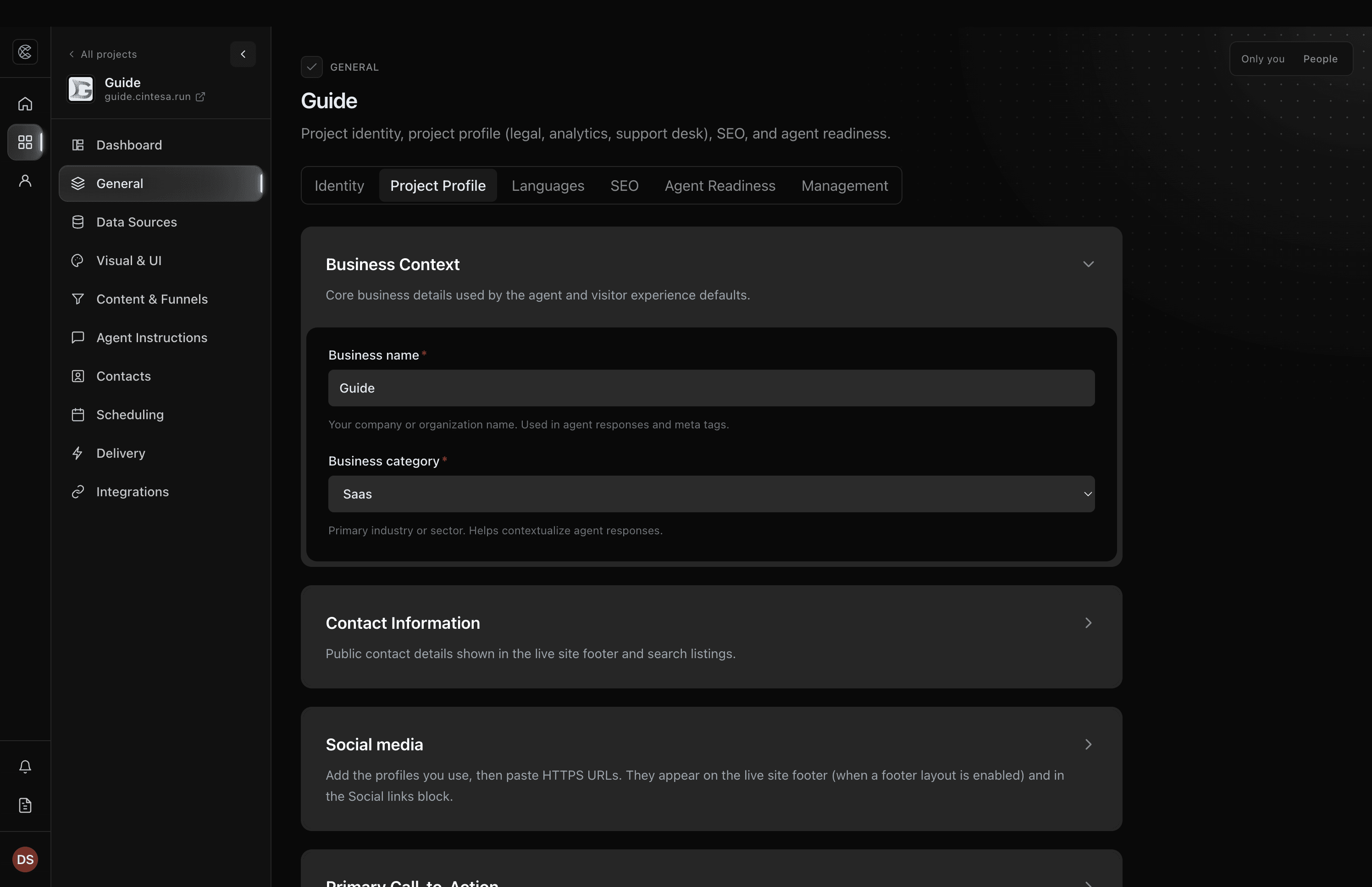Screen dimensions: 1372x887
Task: Open external link icon next to guide.cintesa.run
Action: click(200, 97)
